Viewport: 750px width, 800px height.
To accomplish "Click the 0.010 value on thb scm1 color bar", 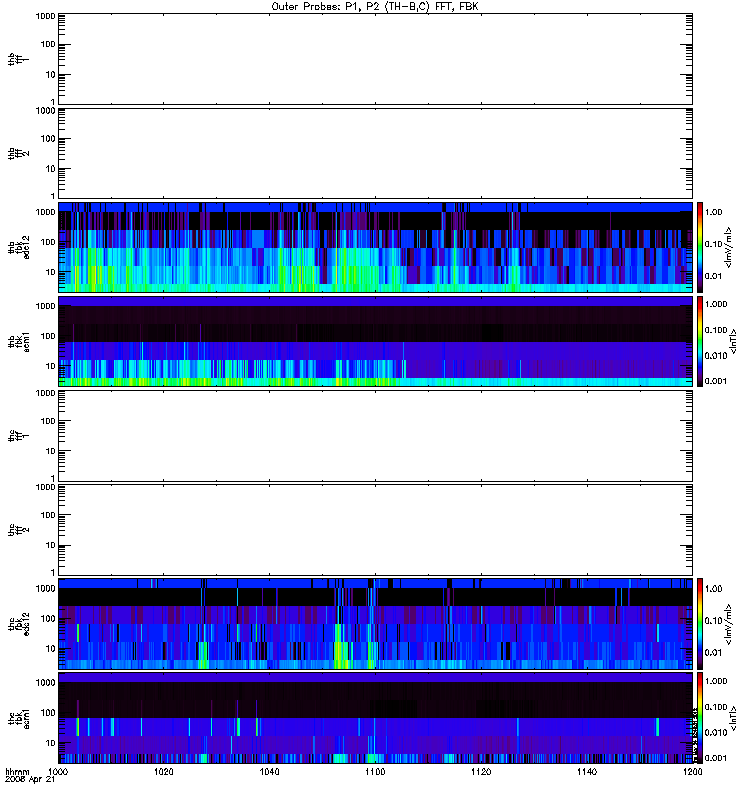I will point(716,356).
